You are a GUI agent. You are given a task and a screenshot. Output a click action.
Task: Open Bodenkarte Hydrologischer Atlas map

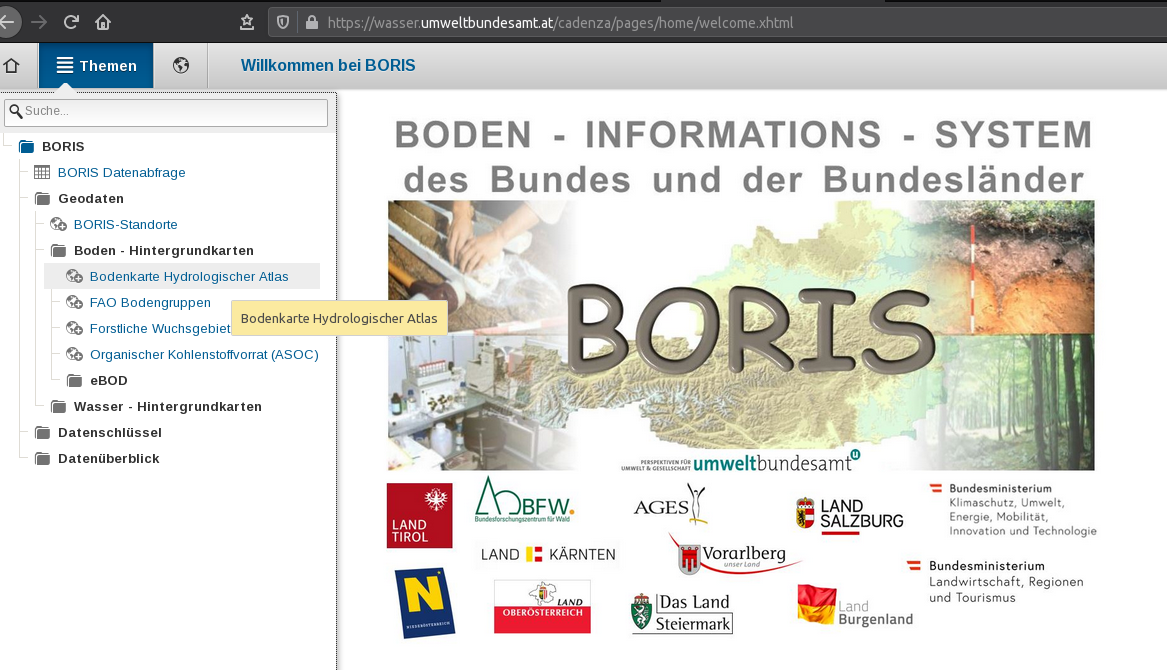point(189,277)
